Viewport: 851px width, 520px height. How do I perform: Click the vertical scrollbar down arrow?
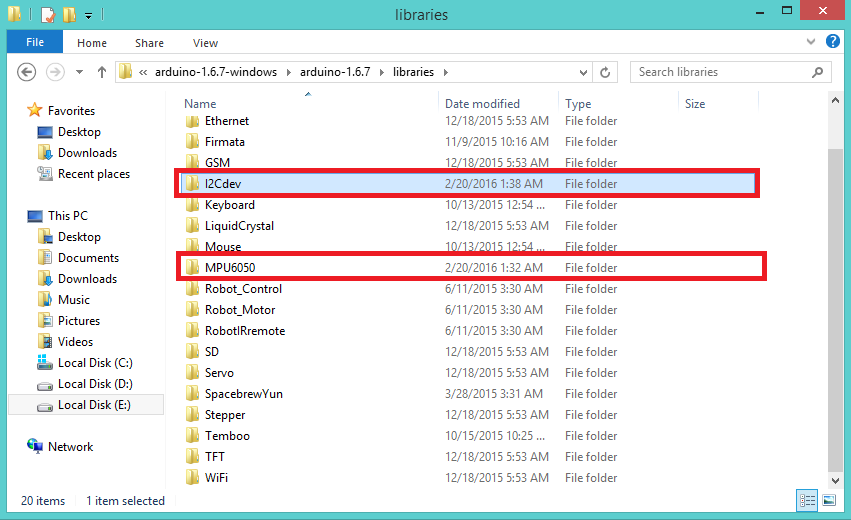pyautogui.click(x=836, y=482)
